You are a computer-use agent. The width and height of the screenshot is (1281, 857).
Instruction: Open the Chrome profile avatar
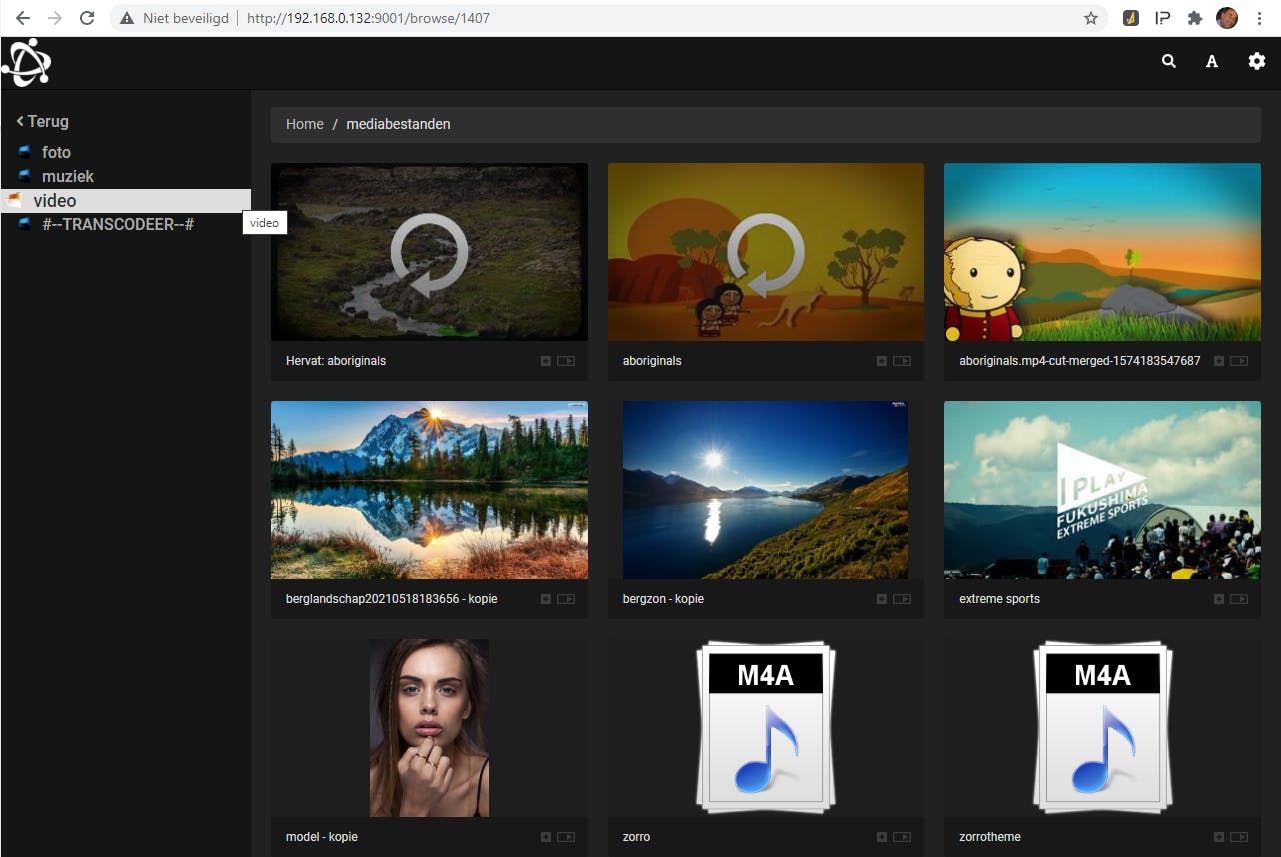(1227, 18)
